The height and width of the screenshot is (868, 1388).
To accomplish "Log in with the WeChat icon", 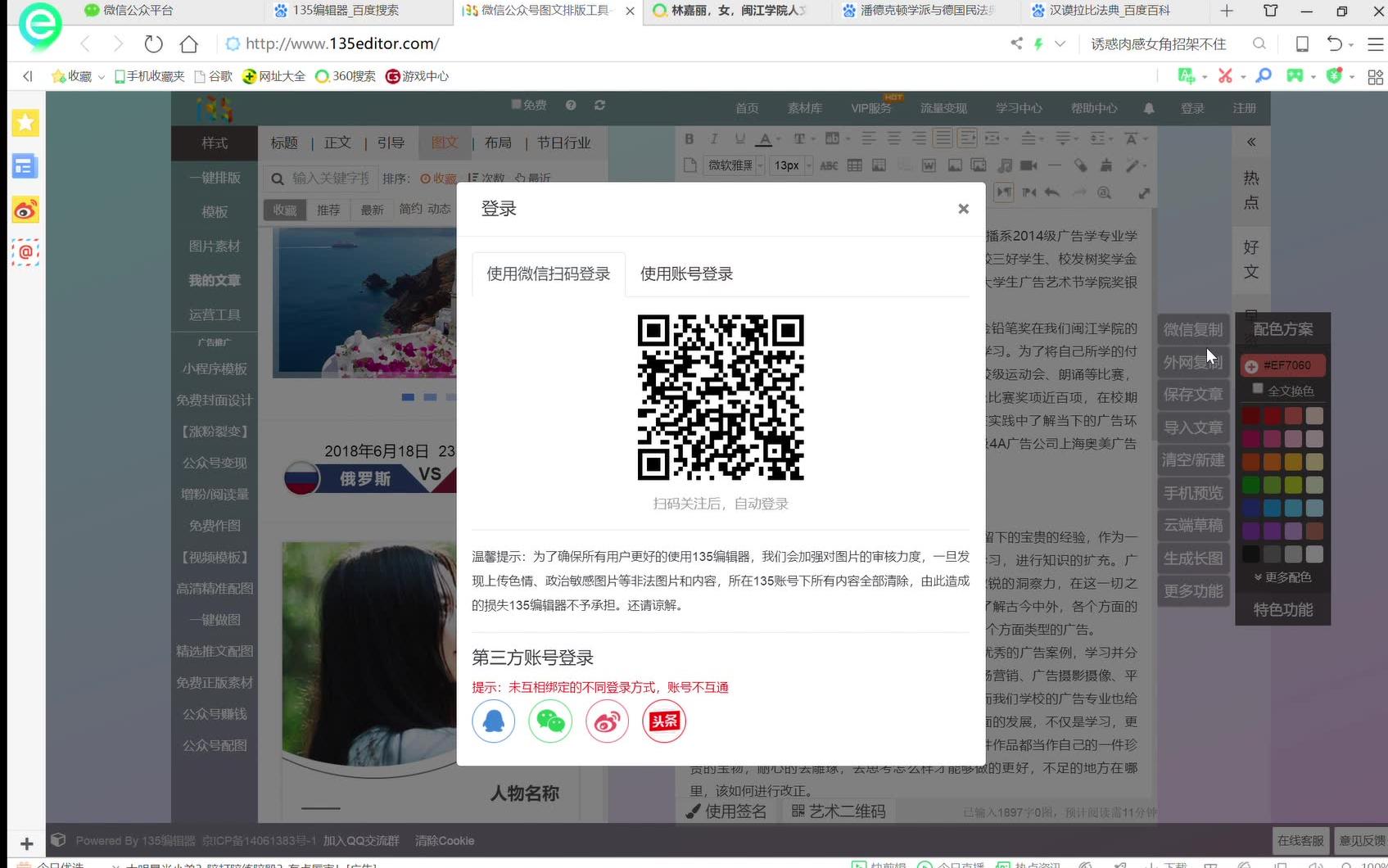I will tap(549, 721).
